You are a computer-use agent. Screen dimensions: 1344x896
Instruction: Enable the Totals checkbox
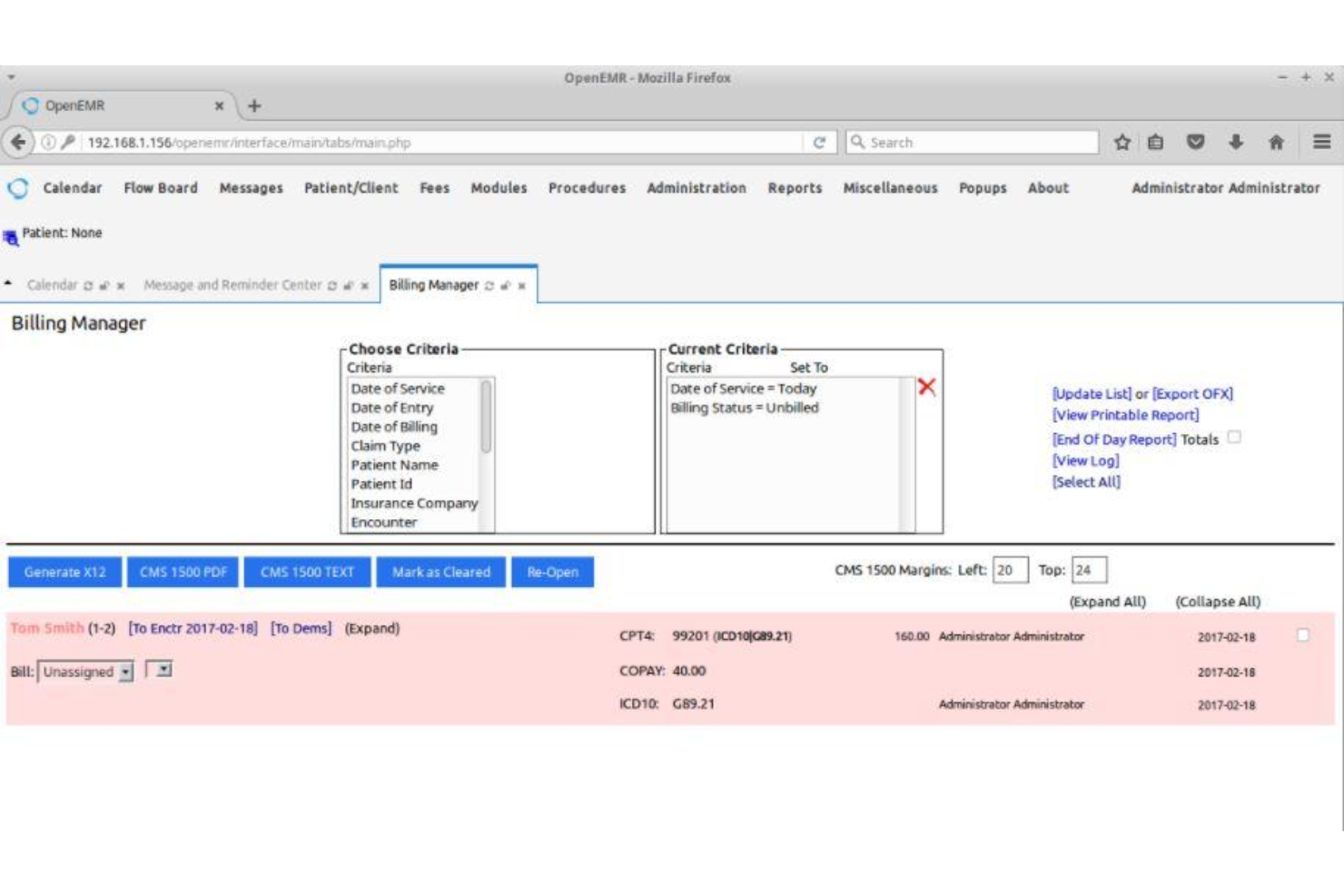tap(1233, 438)
